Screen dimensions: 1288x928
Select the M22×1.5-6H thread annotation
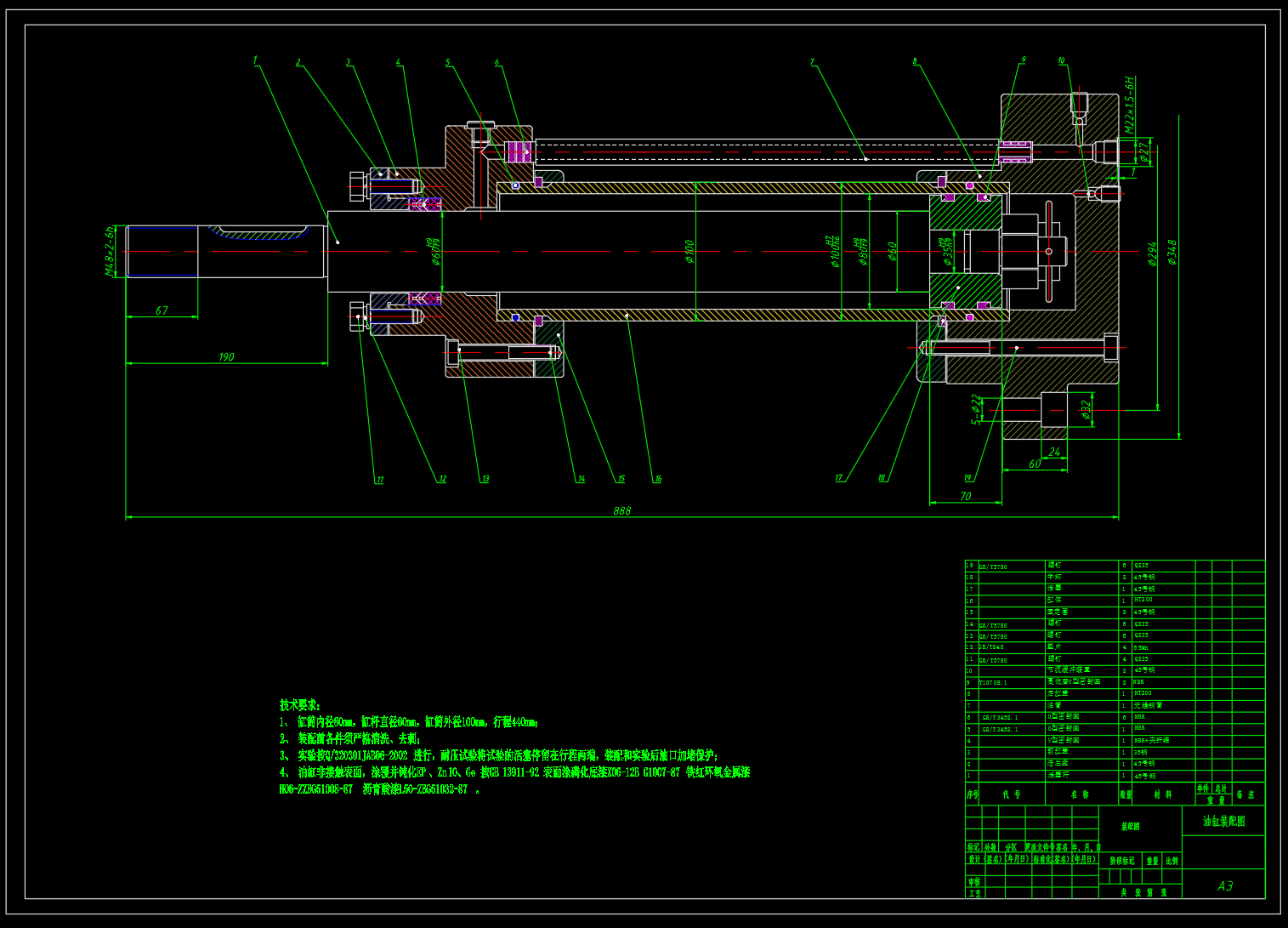[1130, 104]
